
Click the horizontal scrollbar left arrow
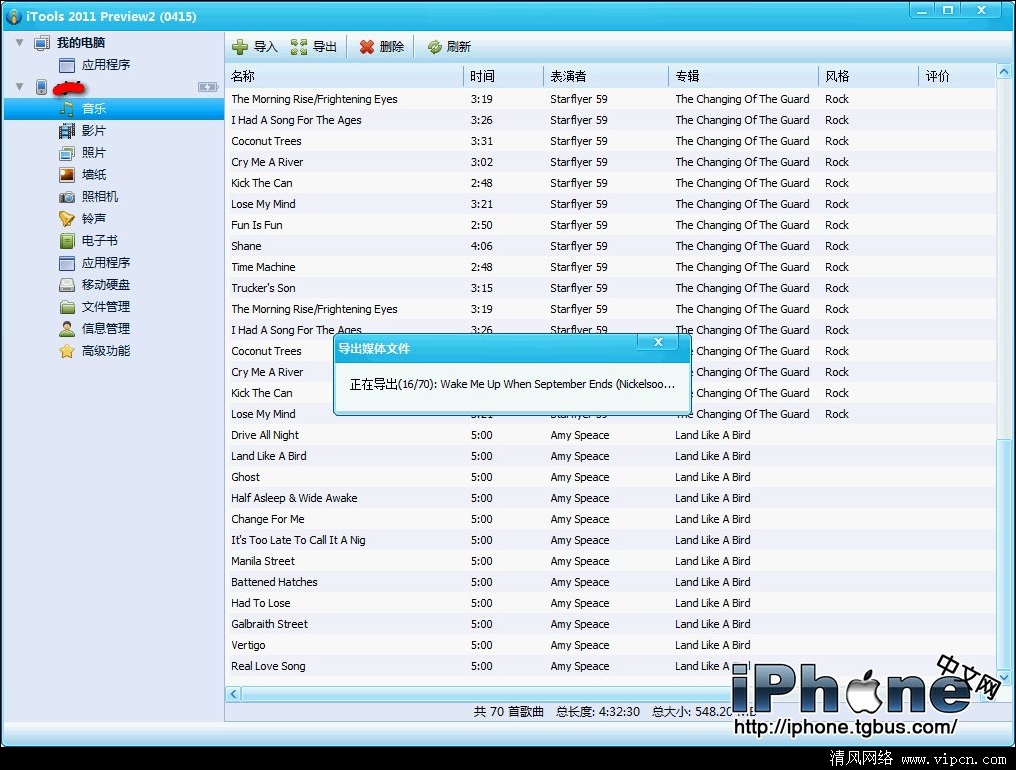tap(234, 694)
